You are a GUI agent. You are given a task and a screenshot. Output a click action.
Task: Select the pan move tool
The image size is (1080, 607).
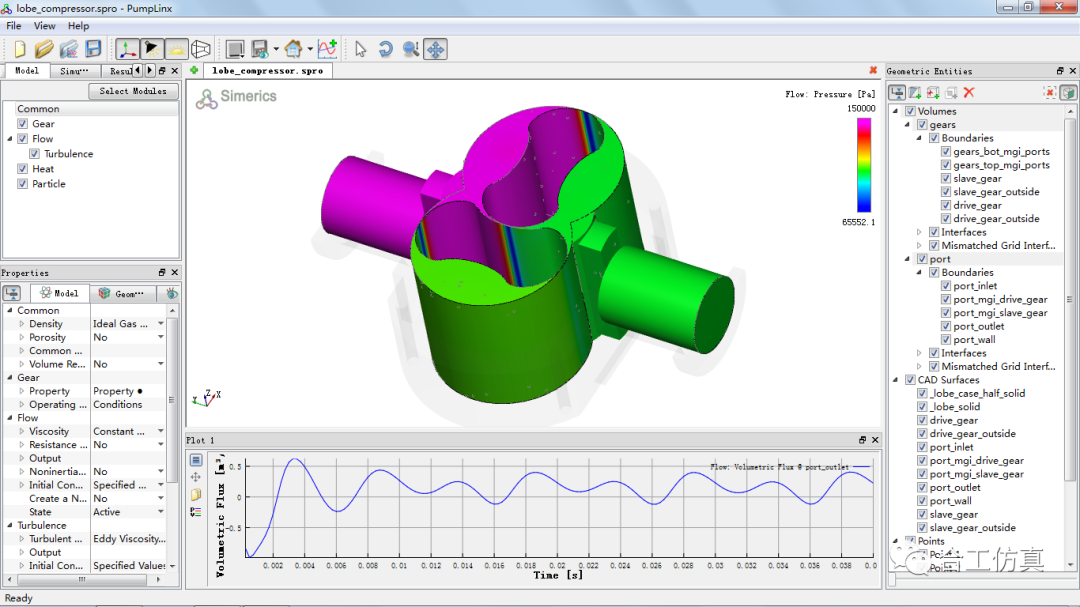tap(435, 49)
